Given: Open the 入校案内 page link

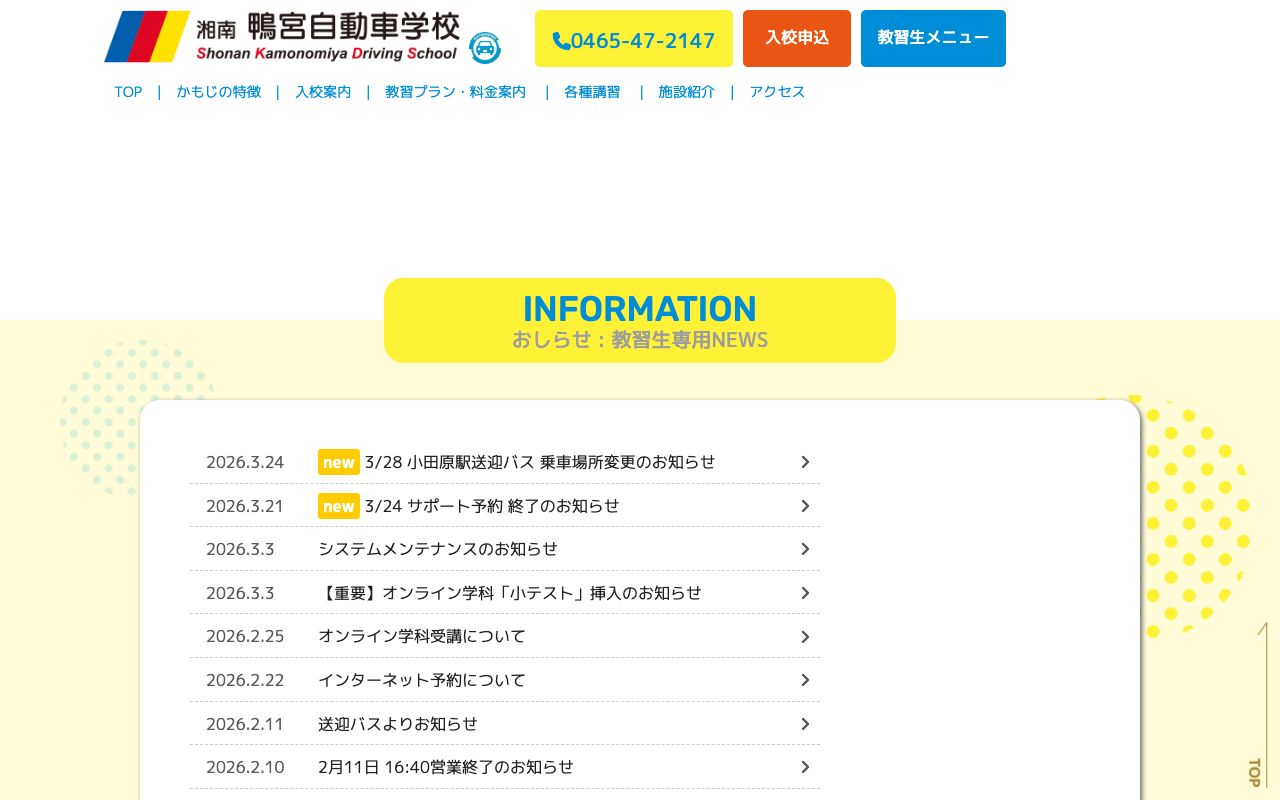Looking at the screenshot, I should click(x=323, y=91).
